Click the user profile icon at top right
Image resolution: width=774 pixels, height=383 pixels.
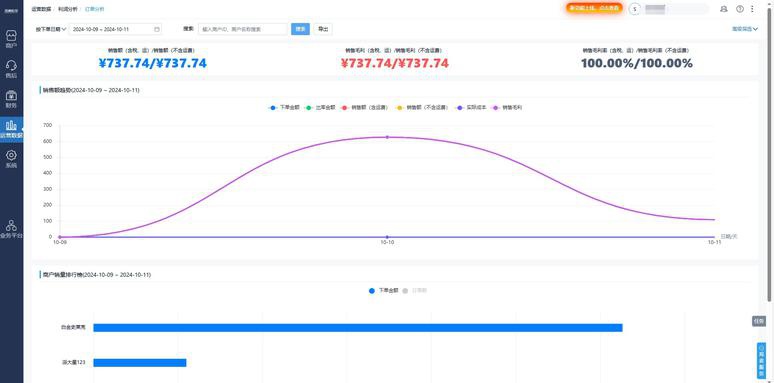coord(724,9)
